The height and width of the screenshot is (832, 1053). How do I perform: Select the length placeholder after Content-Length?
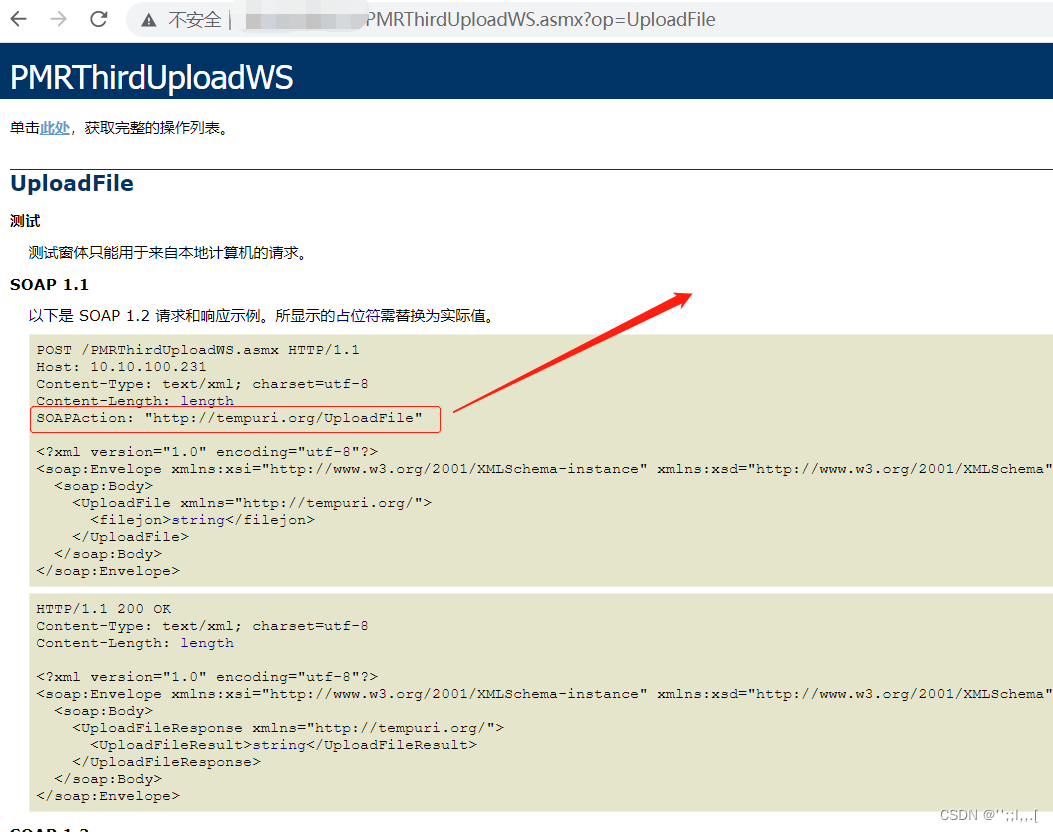click(x=206, y=400)
